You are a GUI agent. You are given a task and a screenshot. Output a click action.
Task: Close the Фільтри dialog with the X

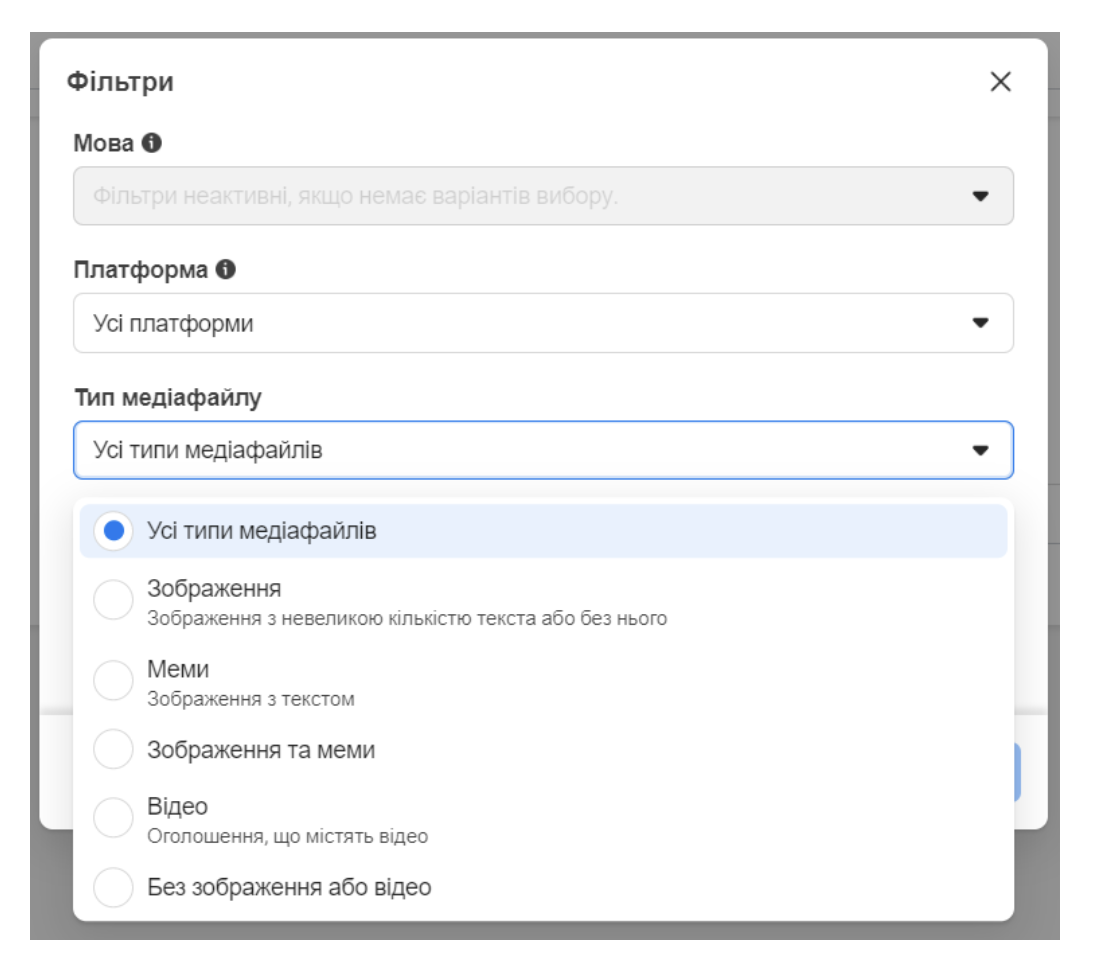click(1000, 82)
